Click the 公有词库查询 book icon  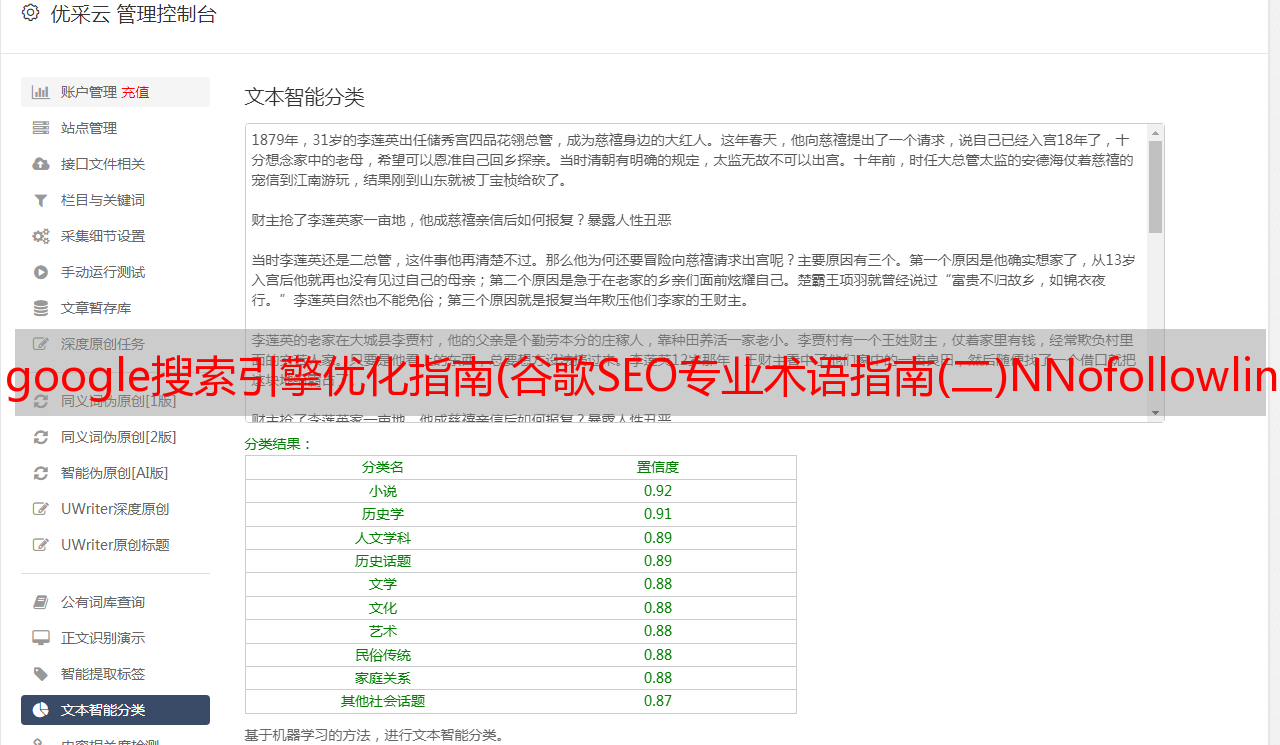pos(40,602)
